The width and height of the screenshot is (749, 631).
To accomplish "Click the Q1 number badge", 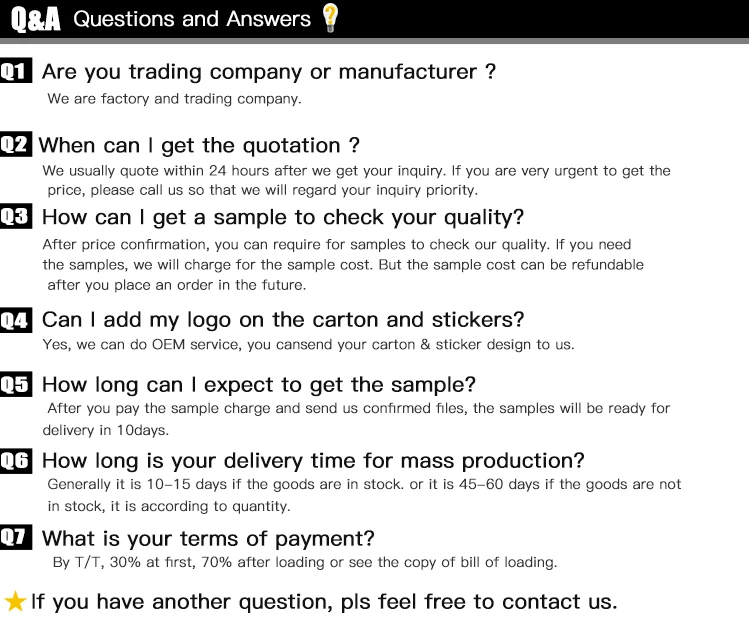I will coord(16,71).
